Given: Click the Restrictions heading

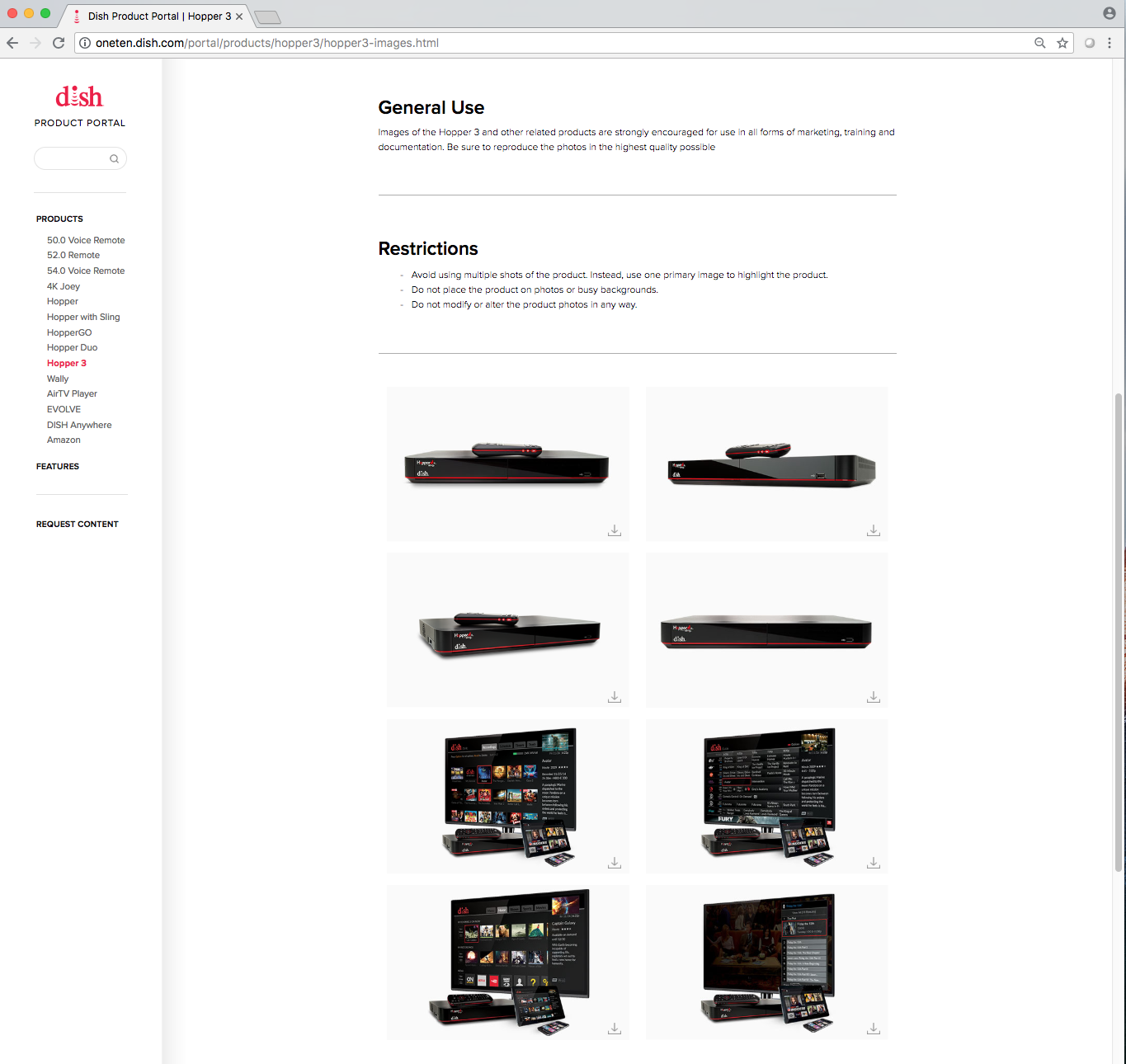Looking at the screenshot, I should click(428, 248).
